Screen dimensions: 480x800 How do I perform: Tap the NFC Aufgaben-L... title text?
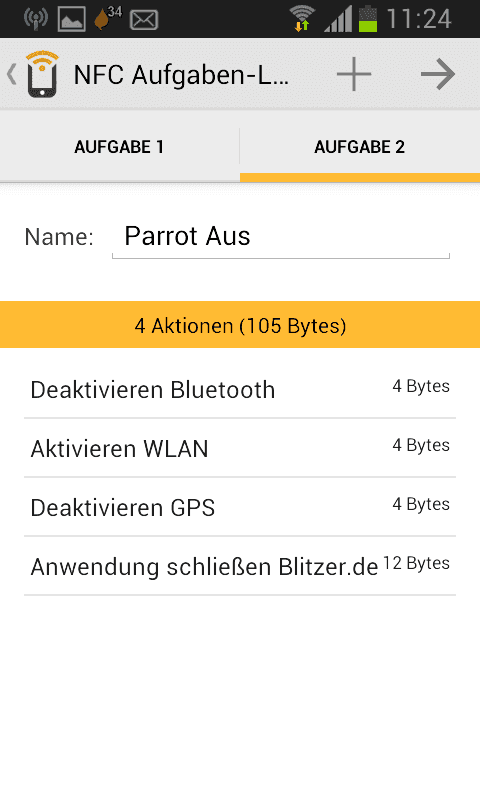pos(182,76)
